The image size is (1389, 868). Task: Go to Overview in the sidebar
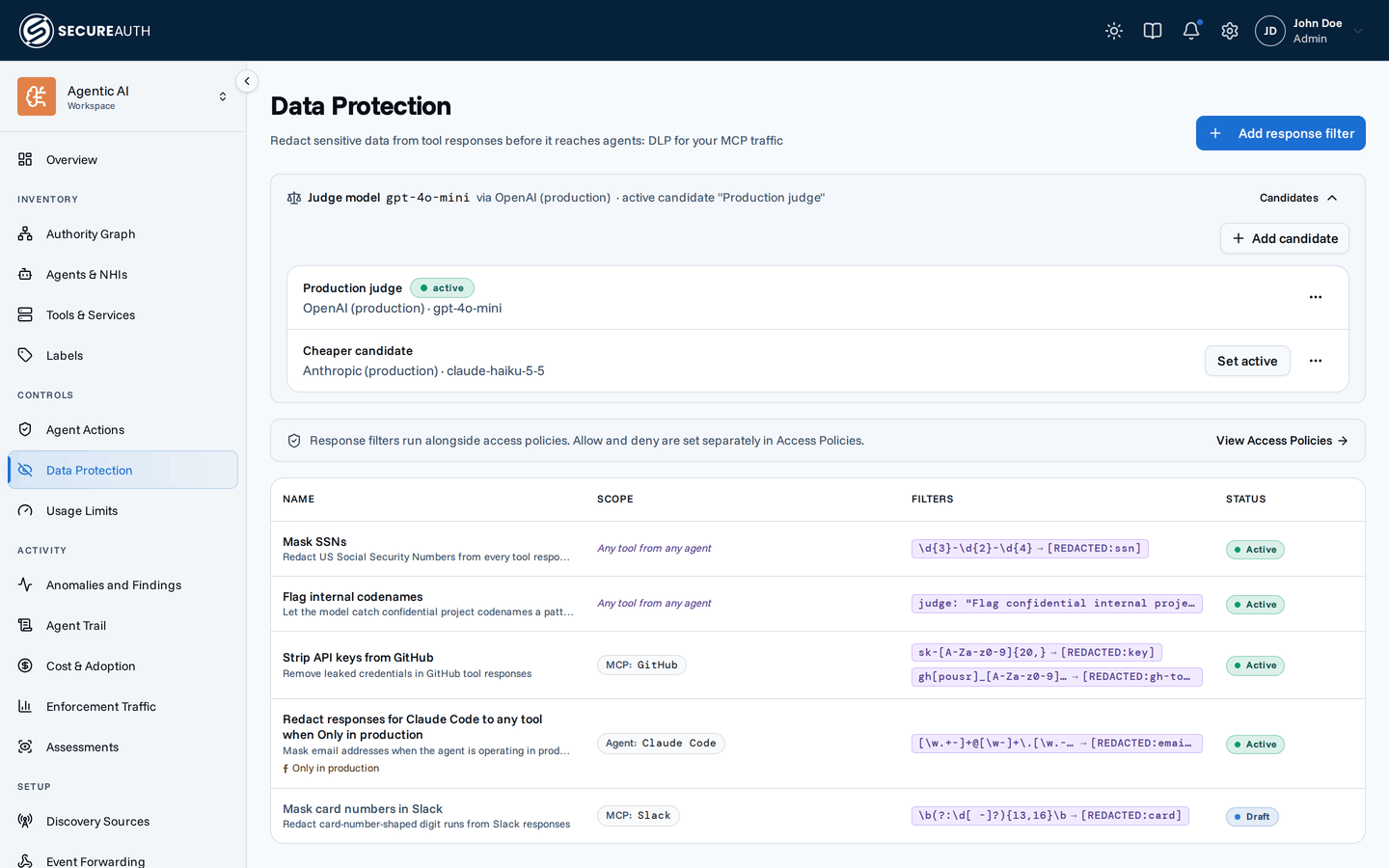[x=123, y=159]
